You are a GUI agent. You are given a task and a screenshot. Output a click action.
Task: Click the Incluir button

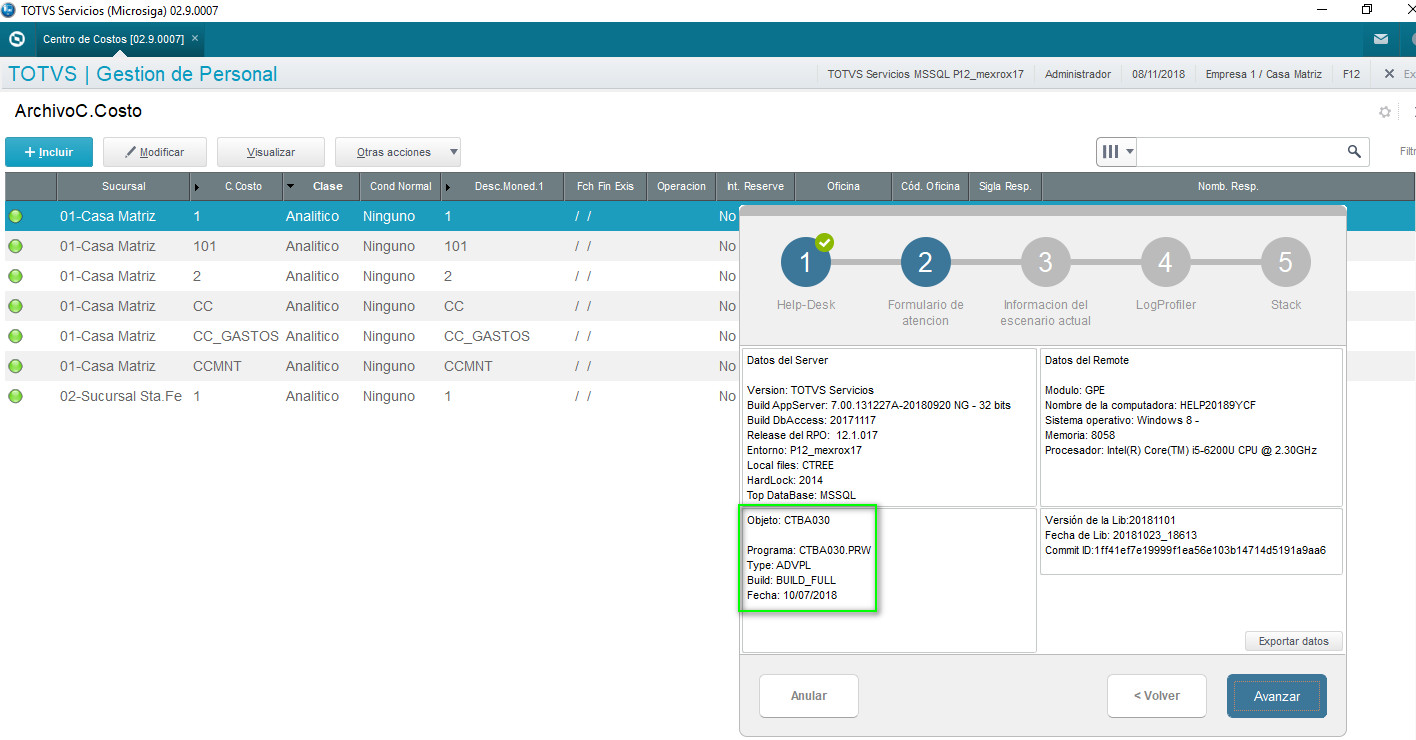point(49,152)
